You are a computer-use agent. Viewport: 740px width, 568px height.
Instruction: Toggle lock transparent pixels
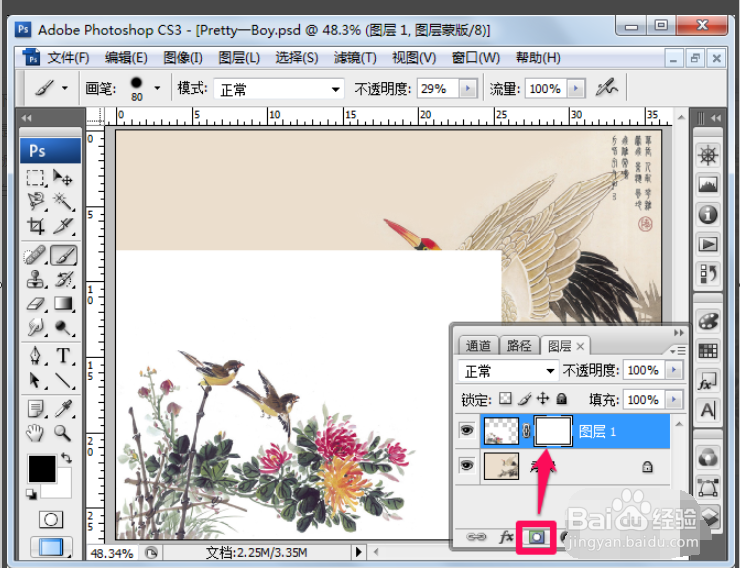(505, 399)
